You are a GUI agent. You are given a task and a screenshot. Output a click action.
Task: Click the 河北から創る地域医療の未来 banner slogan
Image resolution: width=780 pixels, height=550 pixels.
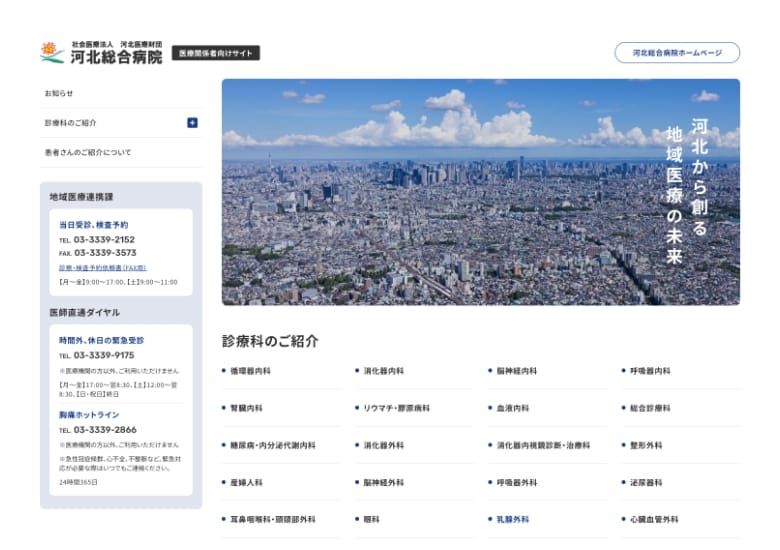pyautogui.click(x=687, y=190)
